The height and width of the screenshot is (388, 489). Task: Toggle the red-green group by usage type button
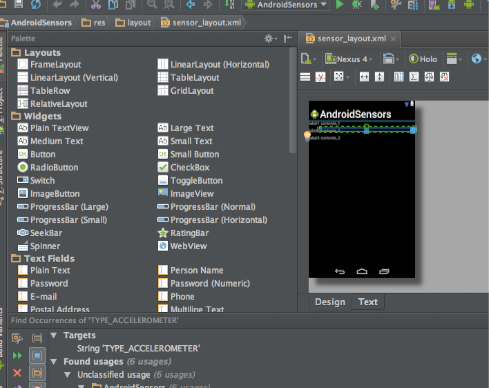click(x=37, y=338)
